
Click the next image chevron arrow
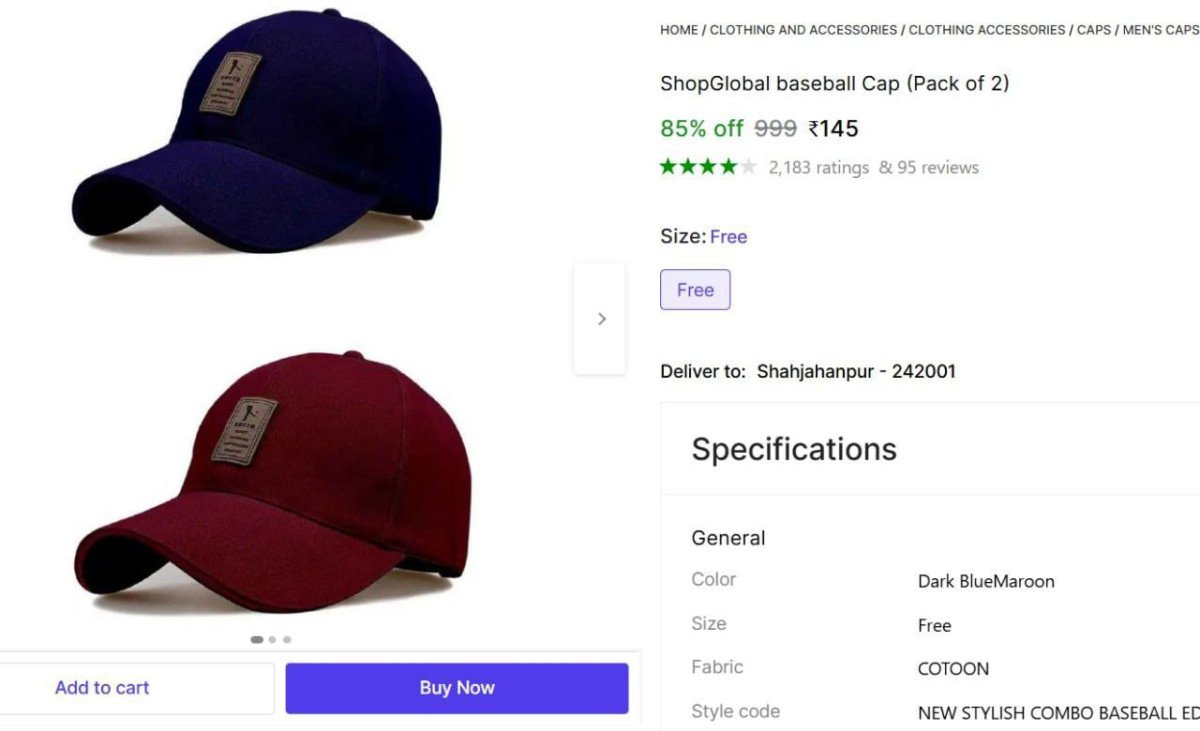[601, 319]
